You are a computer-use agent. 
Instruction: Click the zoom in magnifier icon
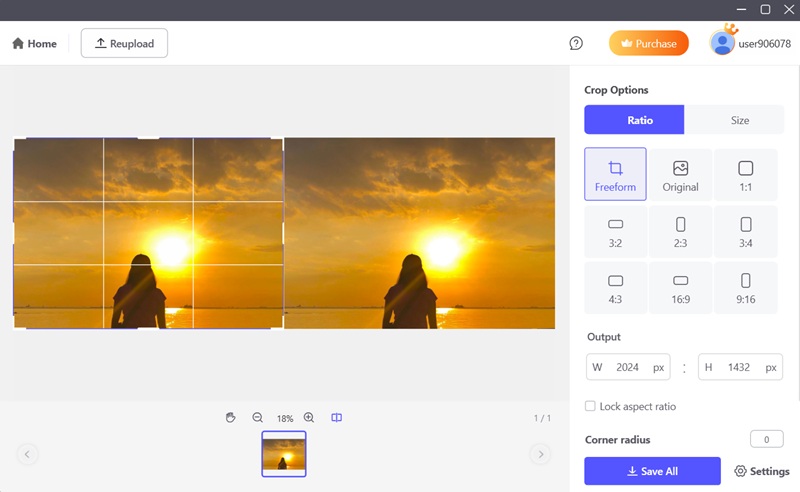309,417
